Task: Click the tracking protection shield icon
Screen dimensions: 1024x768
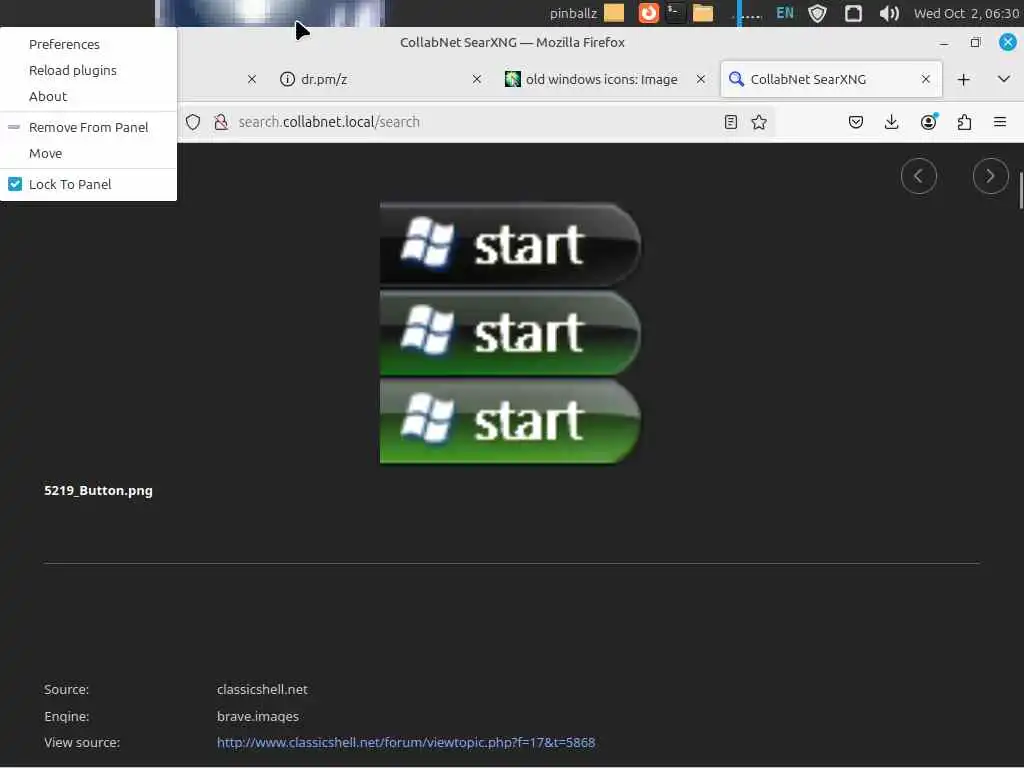Action: click(193, 122)
